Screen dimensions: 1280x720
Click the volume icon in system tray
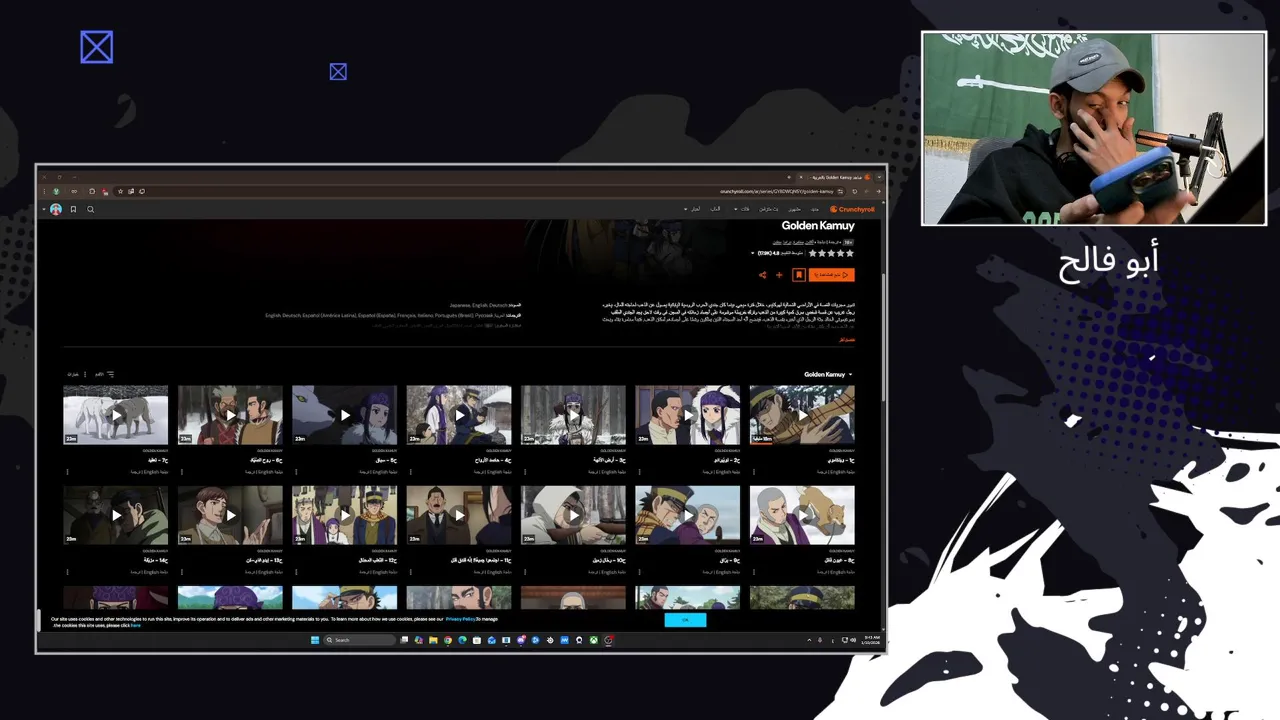pos(853,640)
